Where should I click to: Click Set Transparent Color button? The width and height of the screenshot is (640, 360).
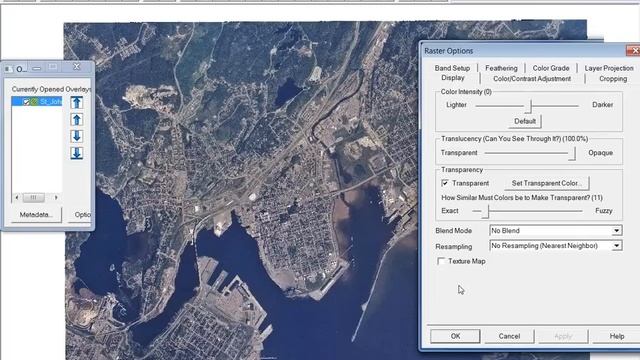[x=546, y=183]
